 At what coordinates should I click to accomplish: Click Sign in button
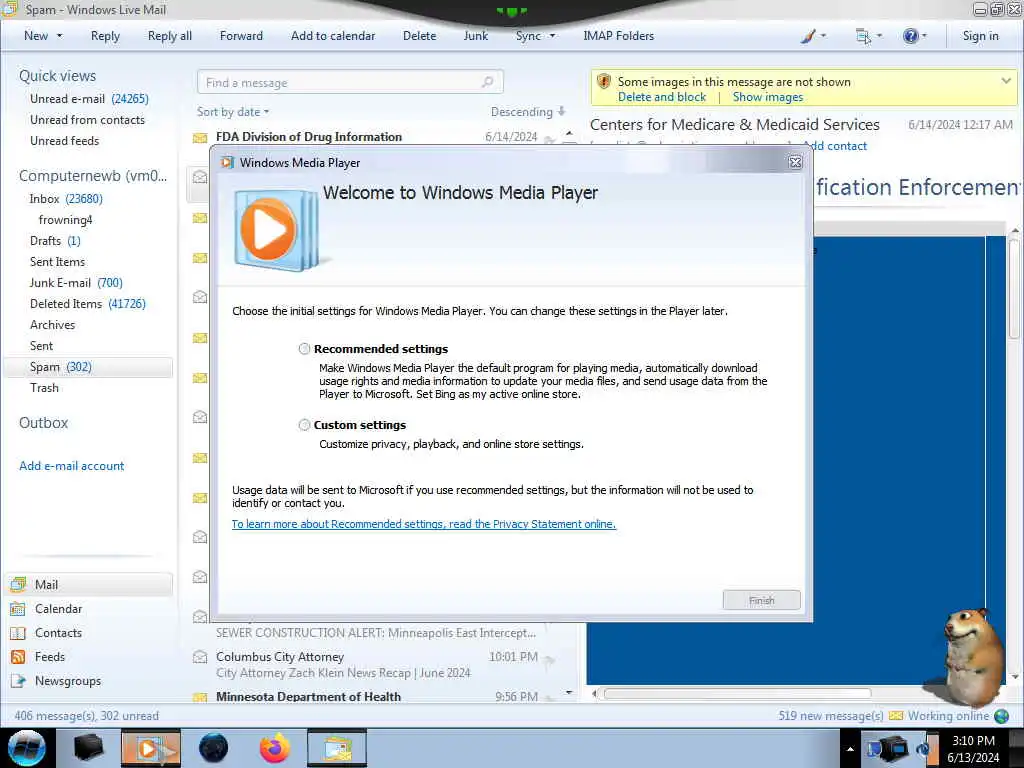click(980, 36)
